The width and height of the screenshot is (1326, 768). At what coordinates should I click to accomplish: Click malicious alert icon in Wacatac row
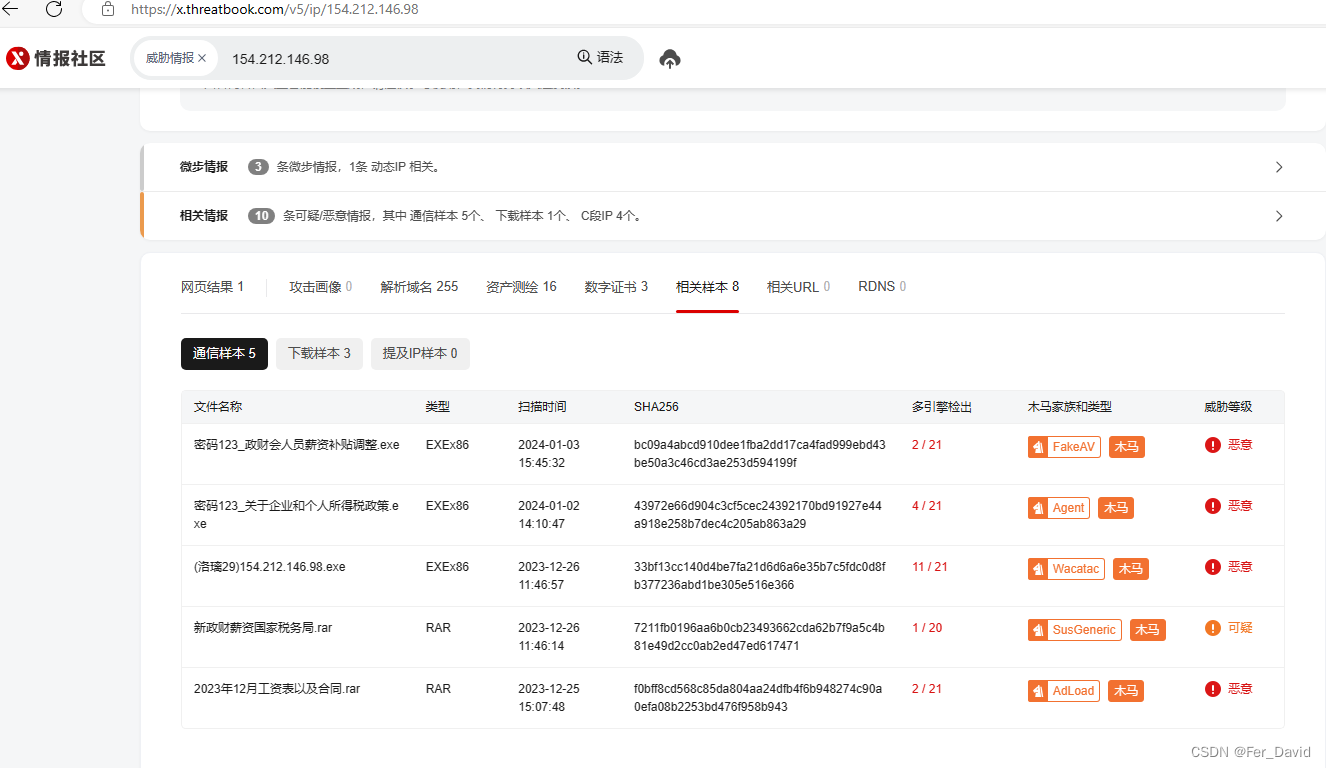coord(1213,567)
